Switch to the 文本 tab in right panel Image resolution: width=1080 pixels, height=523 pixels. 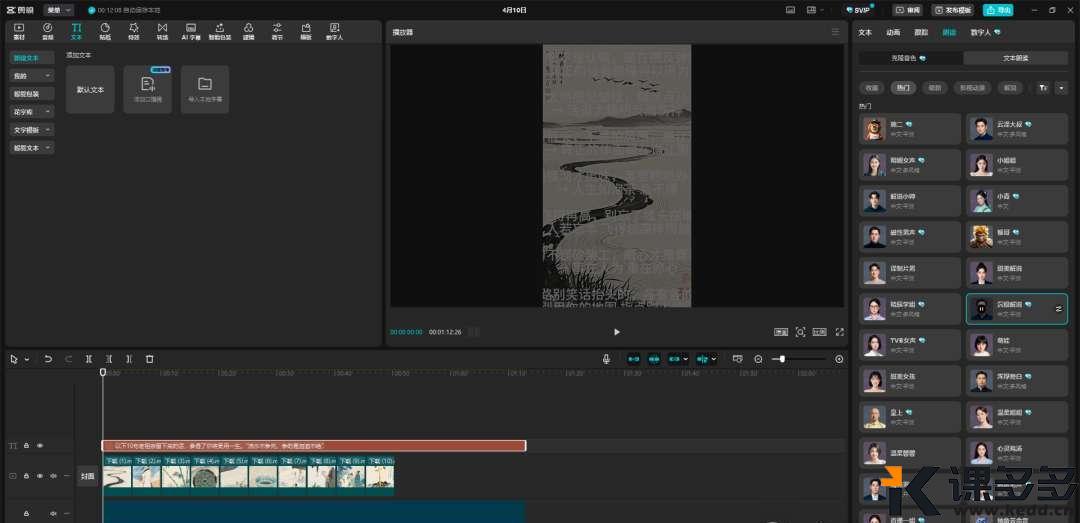click(x=865, y=32)
